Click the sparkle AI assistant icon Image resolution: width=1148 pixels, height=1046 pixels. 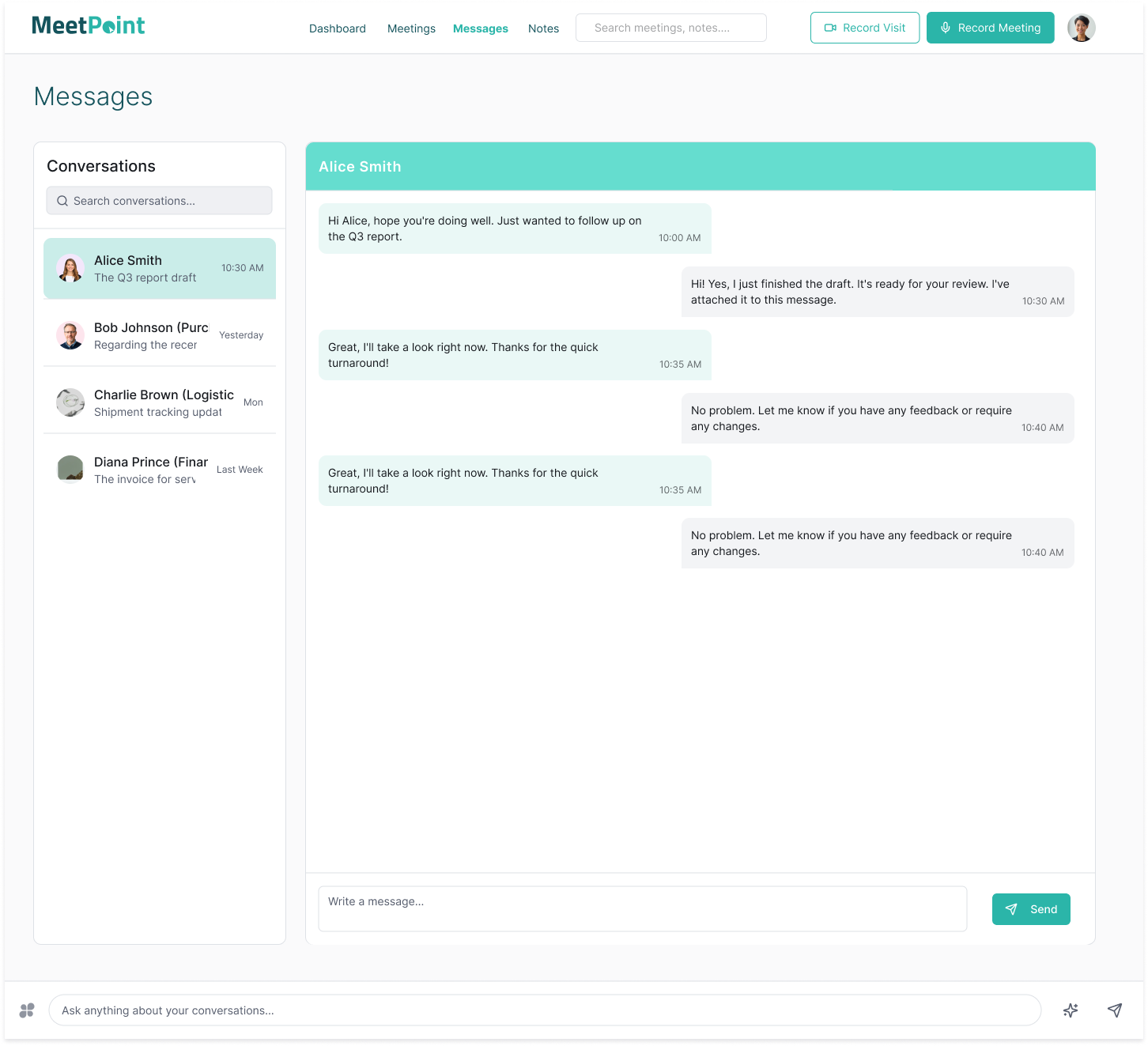tap(1071, 1010)
